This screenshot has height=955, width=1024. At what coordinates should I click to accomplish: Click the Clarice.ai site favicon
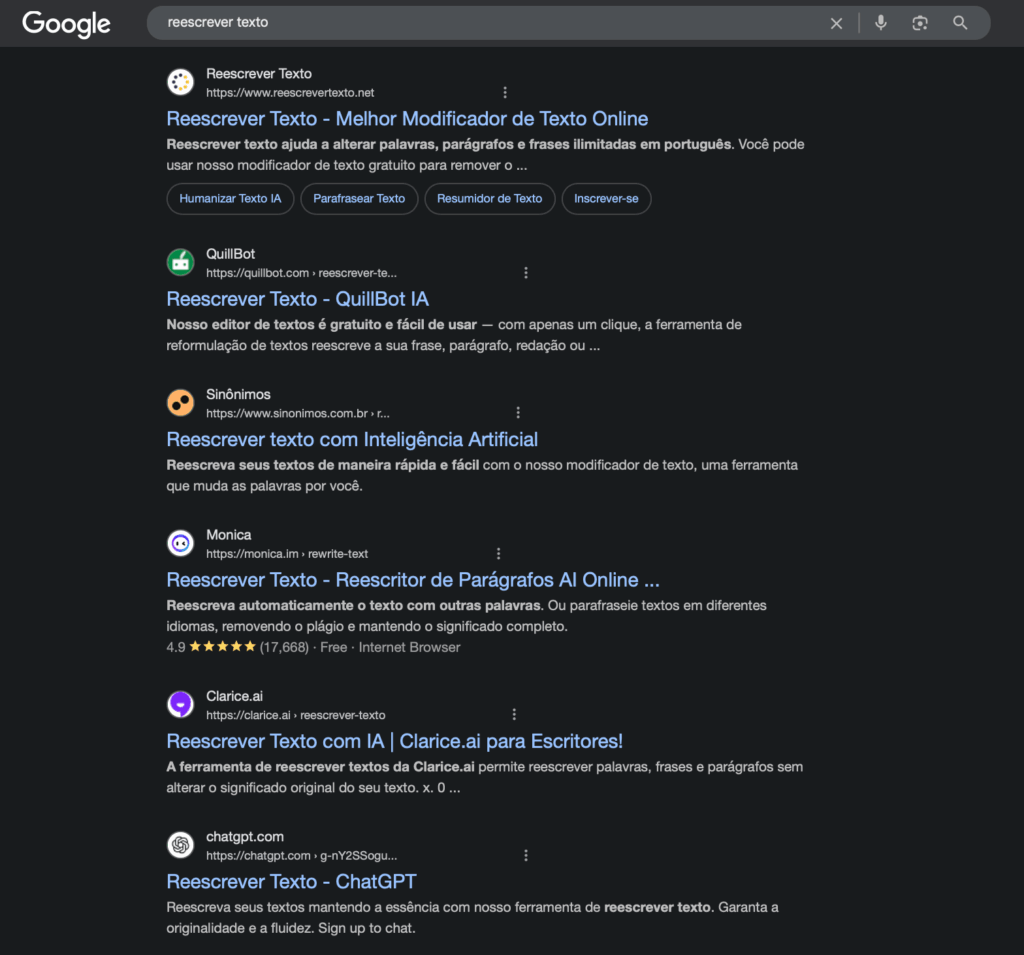(180, 705)
